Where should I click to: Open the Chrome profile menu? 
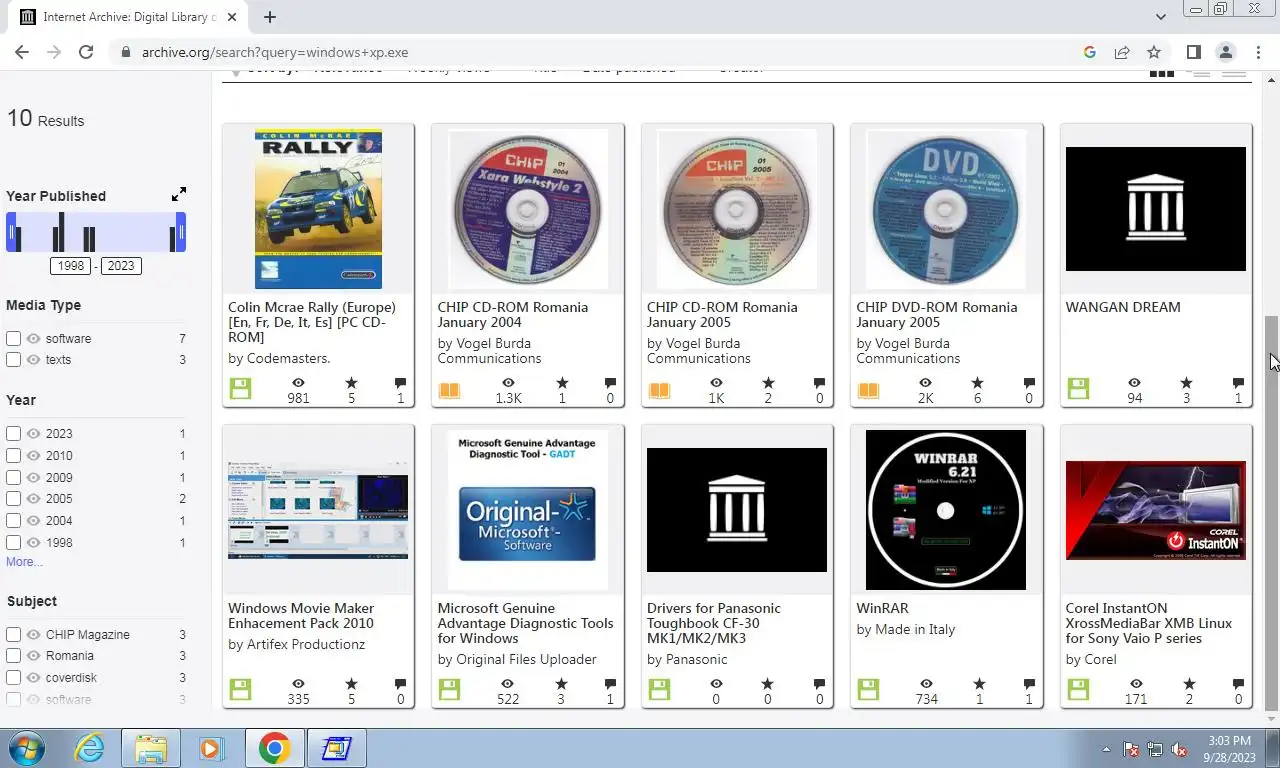click(x=1225, y=52)
